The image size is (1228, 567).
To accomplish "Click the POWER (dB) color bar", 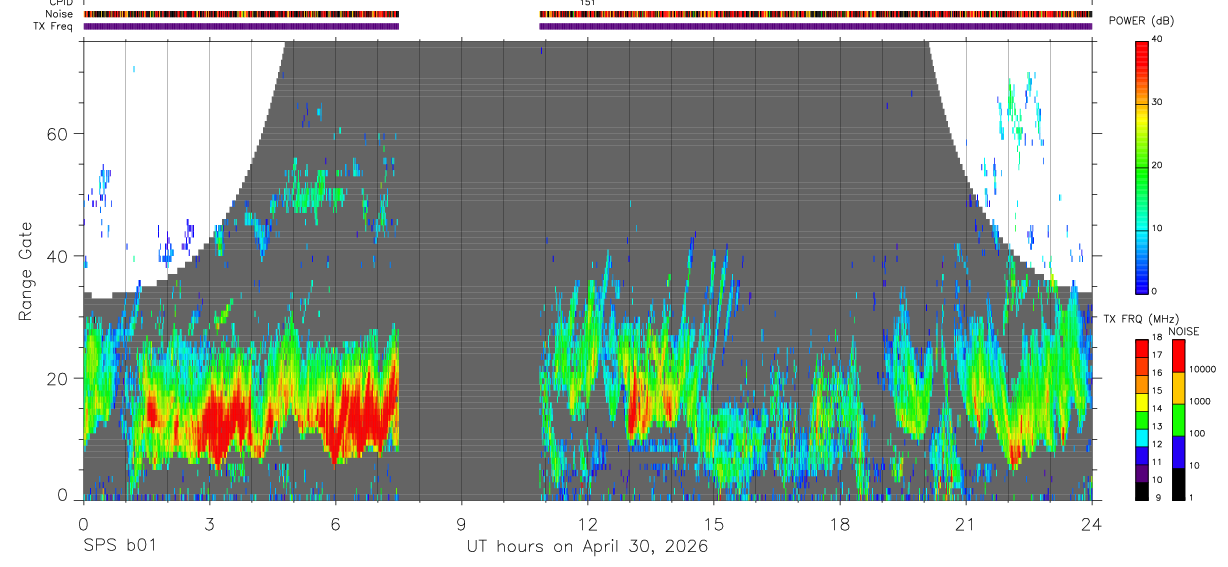I will tap(1142, 165).
